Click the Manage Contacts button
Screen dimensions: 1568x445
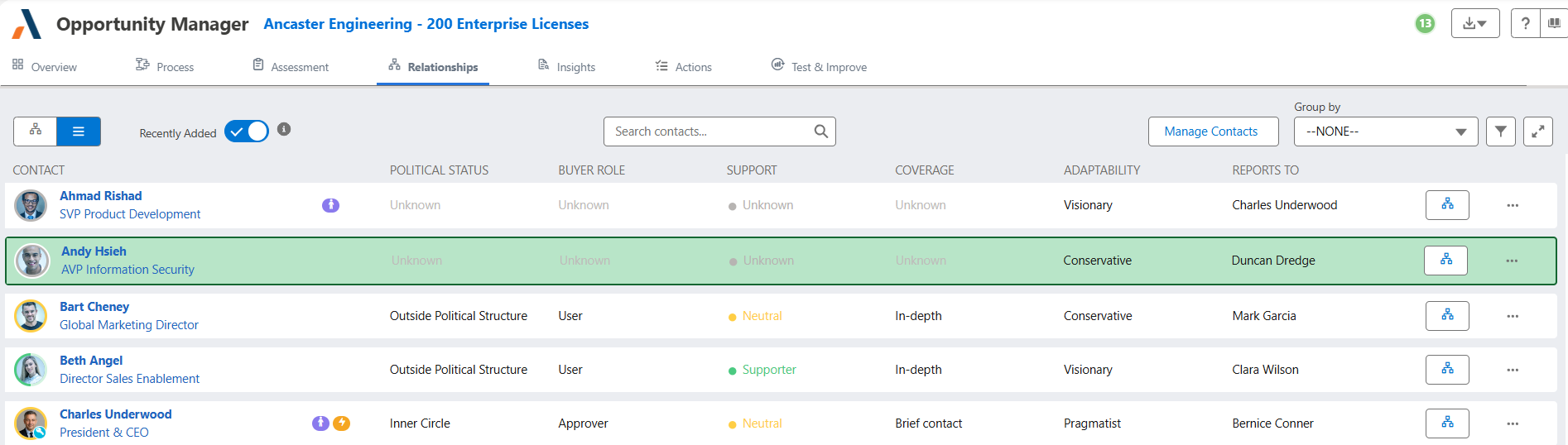tap(1212, 132)
